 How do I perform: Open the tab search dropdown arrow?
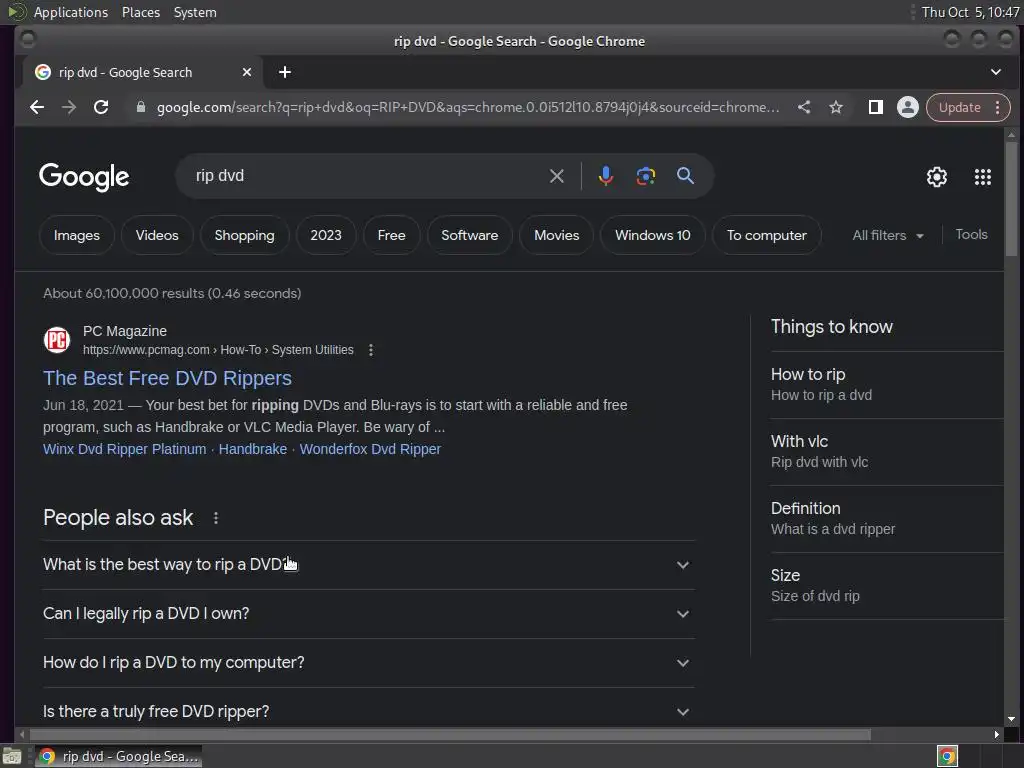995,72
